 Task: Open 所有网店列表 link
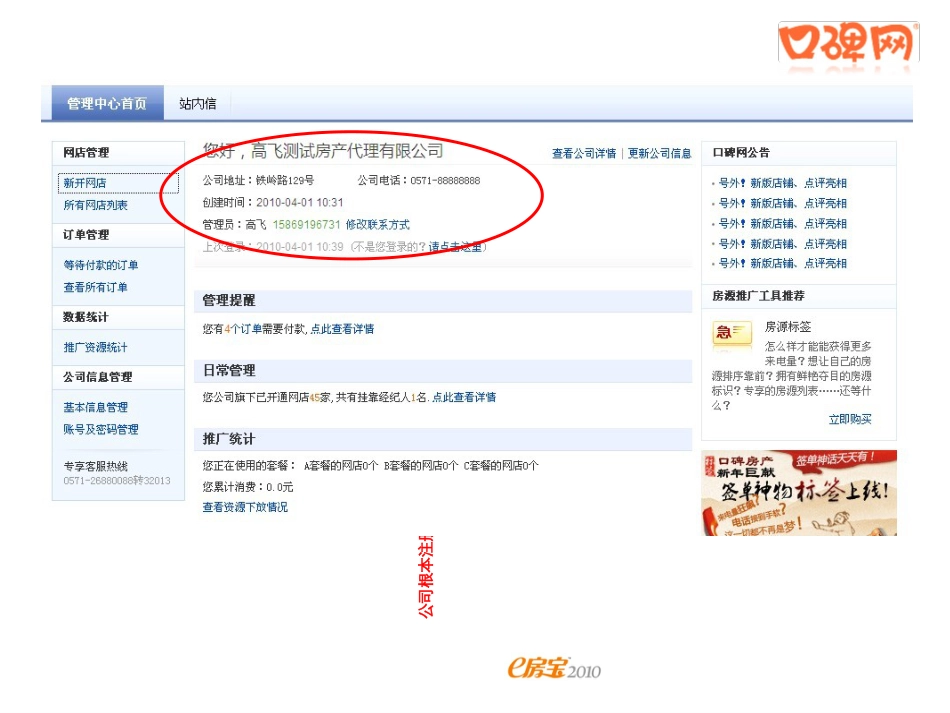click(x=95, y=205)
